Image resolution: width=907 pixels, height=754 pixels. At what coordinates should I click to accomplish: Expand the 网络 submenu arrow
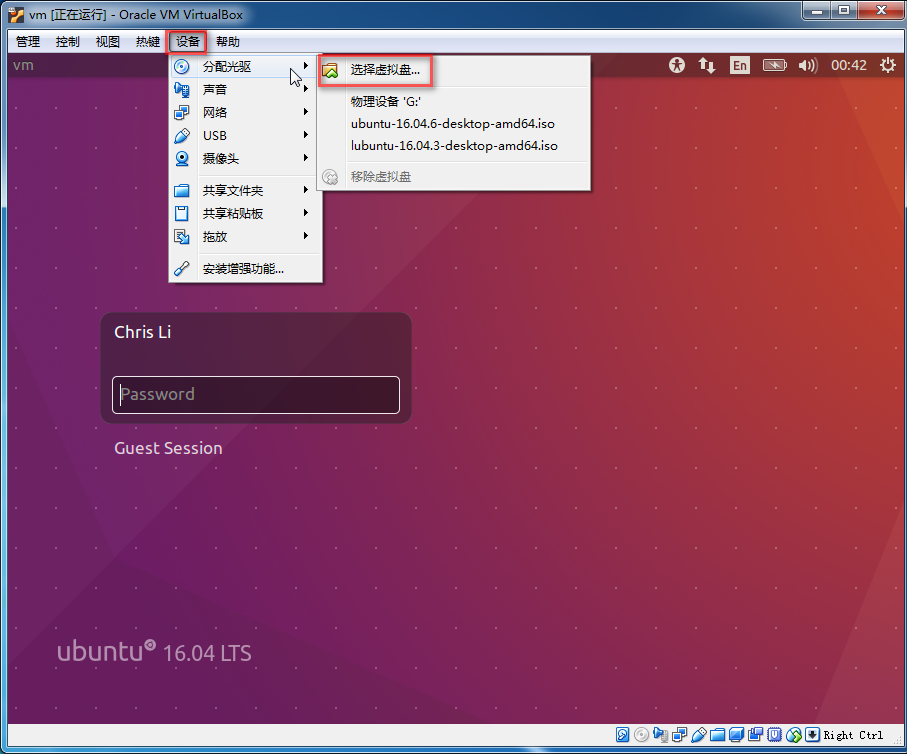[305, 112]
